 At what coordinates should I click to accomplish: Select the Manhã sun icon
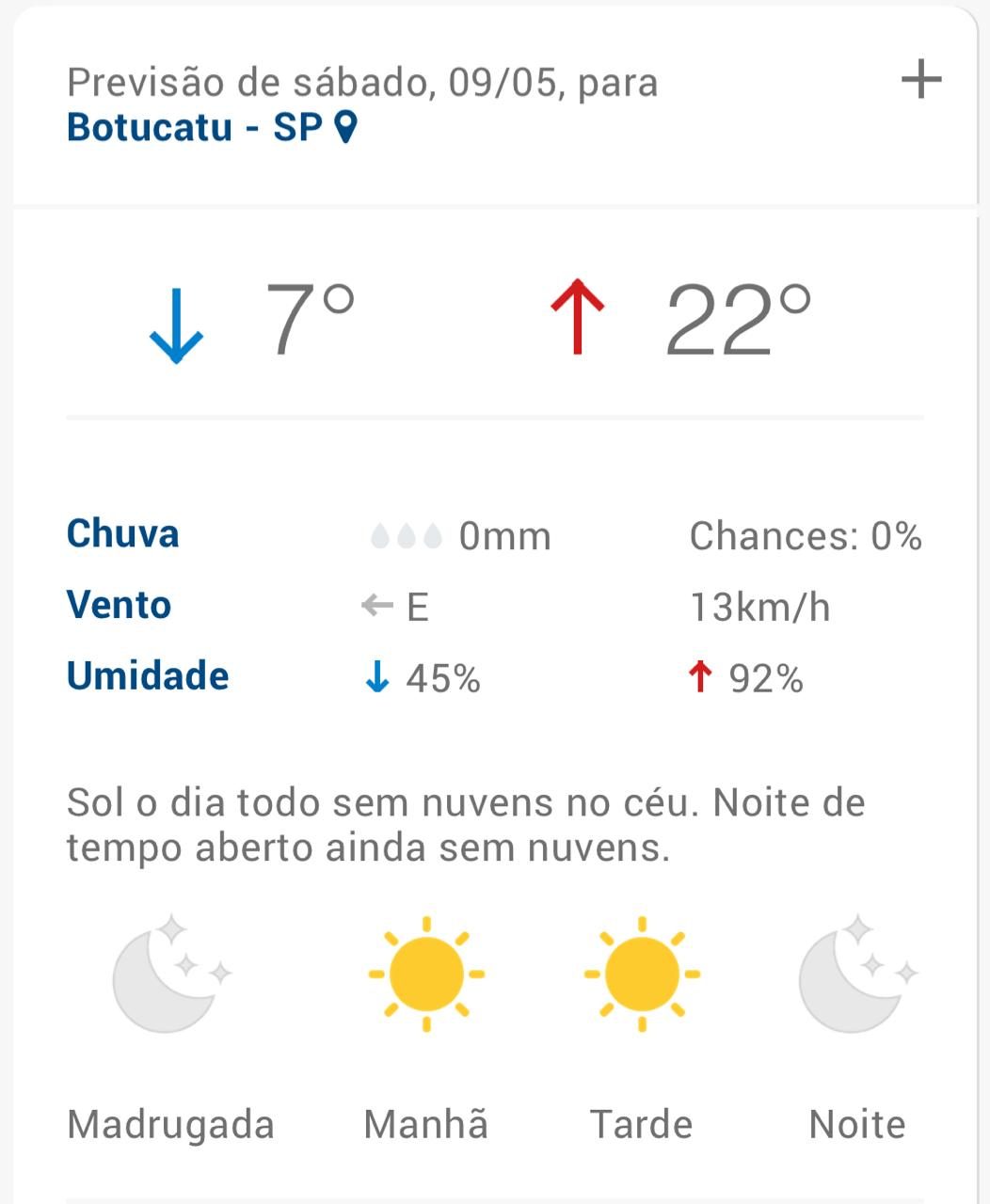tap(426, 974)
